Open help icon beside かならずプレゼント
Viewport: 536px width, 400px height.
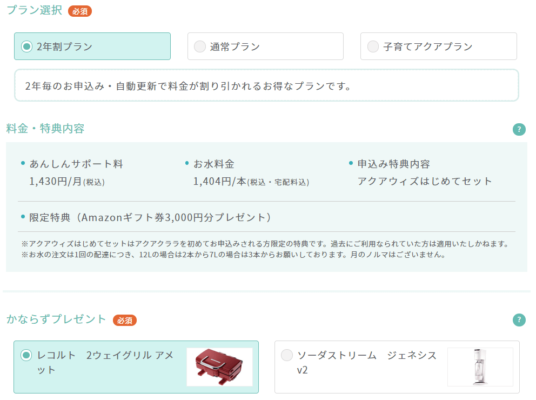[x=519, y=320]
